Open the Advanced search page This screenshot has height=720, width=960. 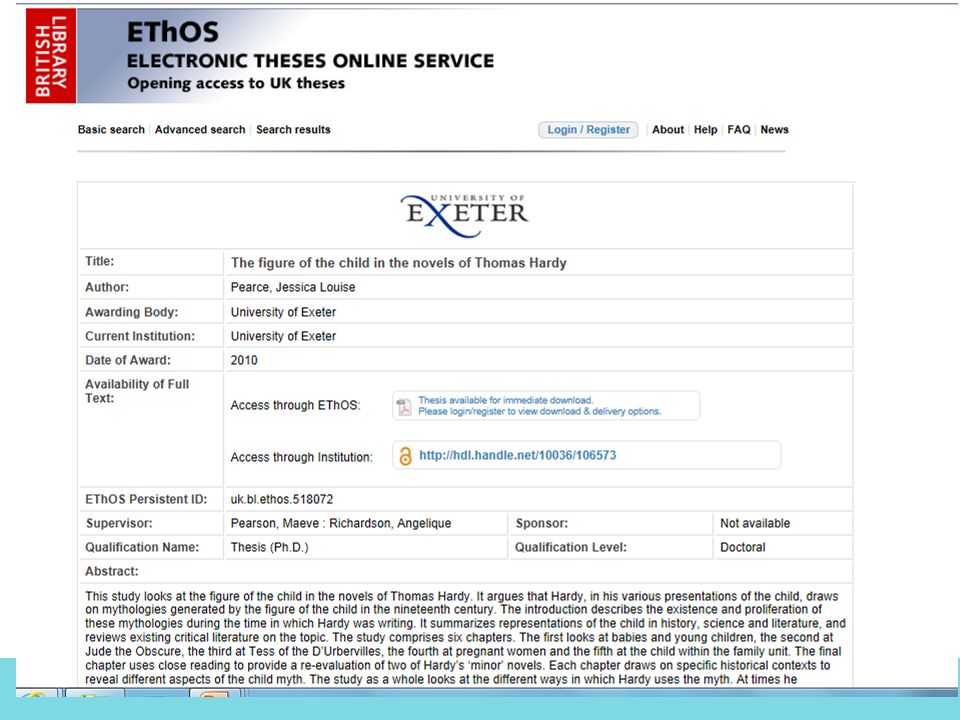[x=200, y=130]
